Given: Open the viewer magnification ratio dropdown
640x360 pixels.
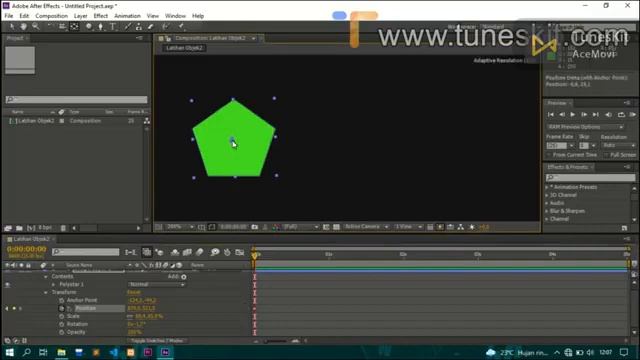Looking at the screenshot, I should [x=180, y=227].
